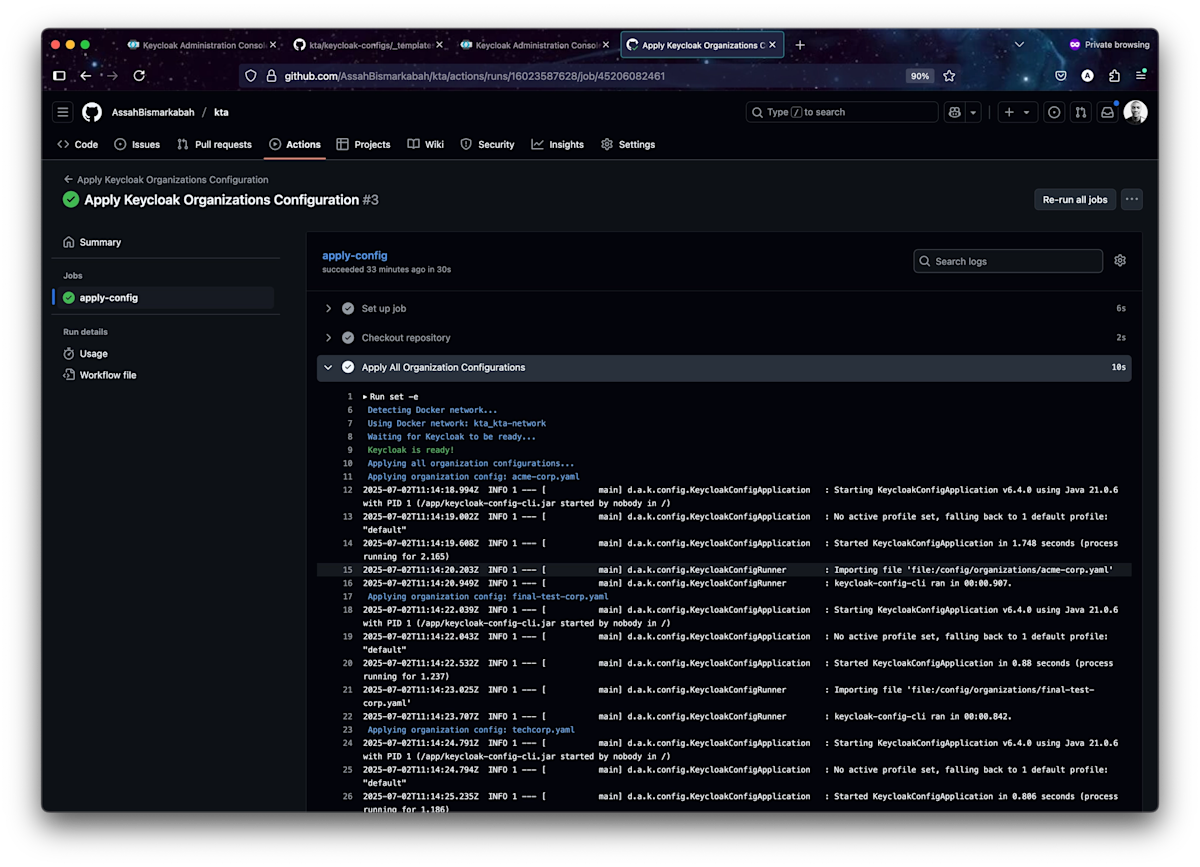The image size is (1200, 867).
Task: Open the browser application menu
Action: click(1140, 76)
